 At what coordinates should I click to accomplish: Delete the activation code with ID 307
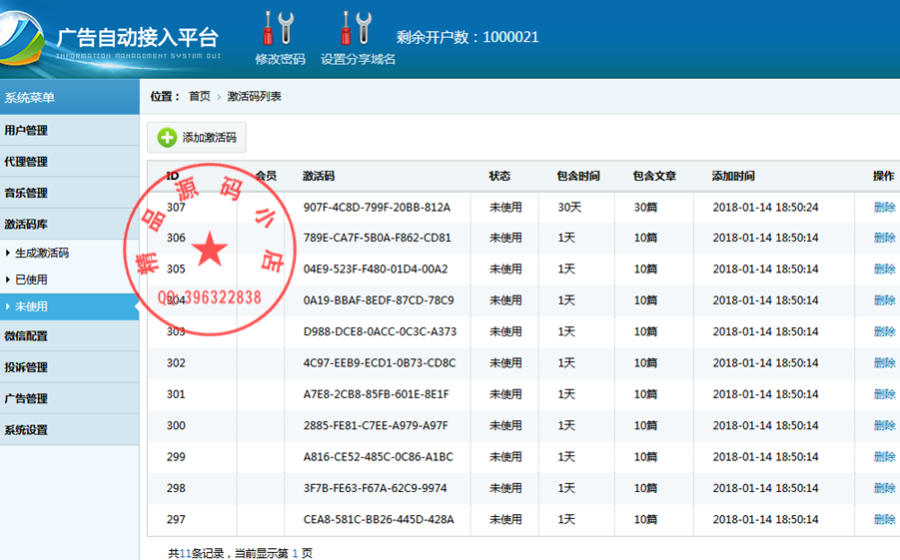tap(885, 207)
